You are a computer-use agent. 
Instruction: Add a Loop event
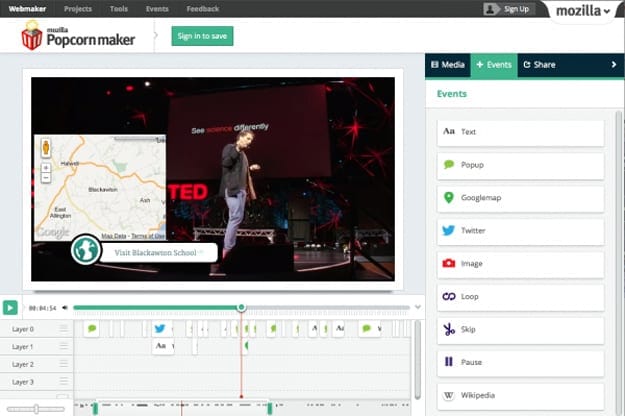[x=520, y=297]
